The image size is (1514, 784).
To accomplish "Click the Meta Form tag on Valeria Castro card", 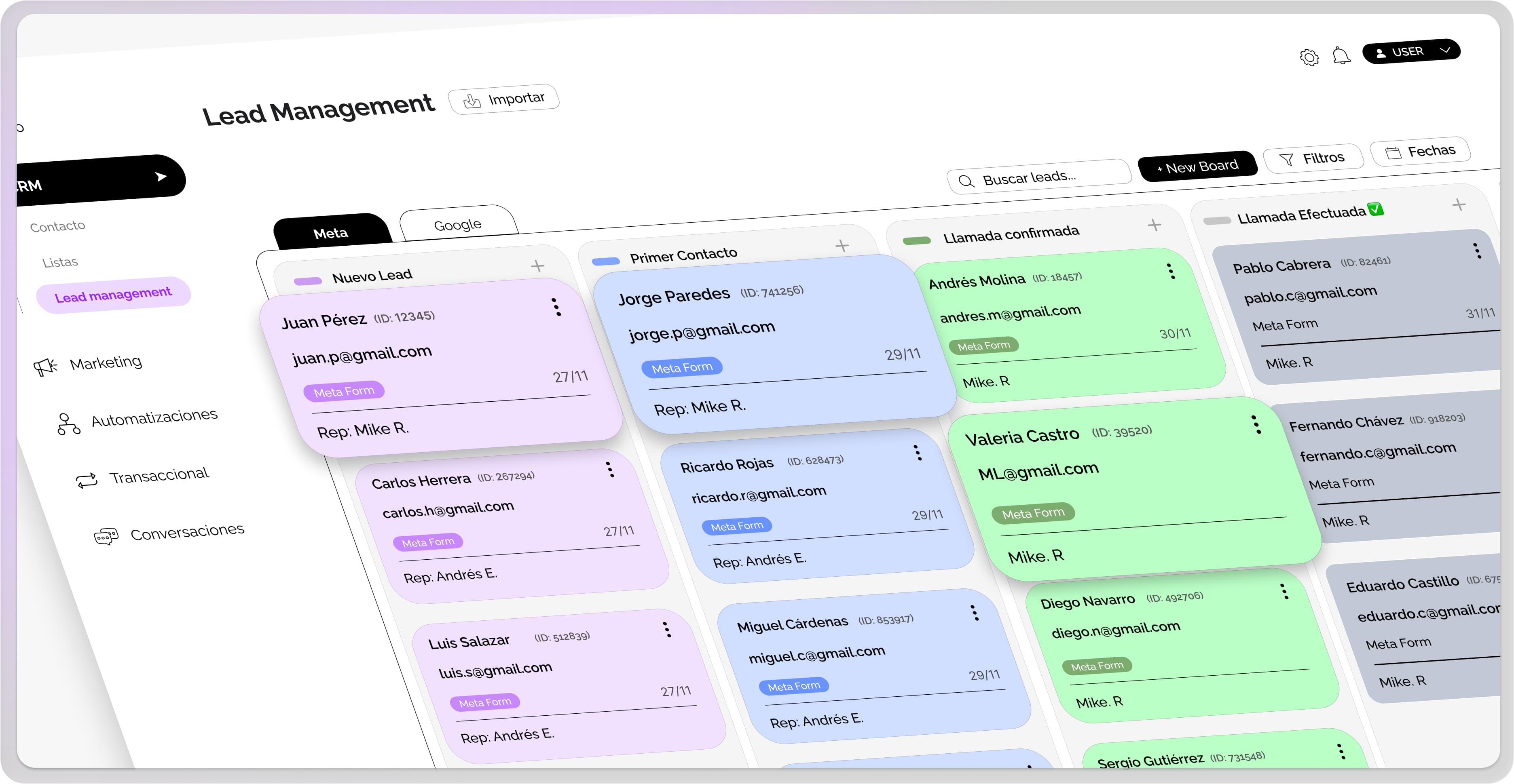I will [x=1033, y=513].
